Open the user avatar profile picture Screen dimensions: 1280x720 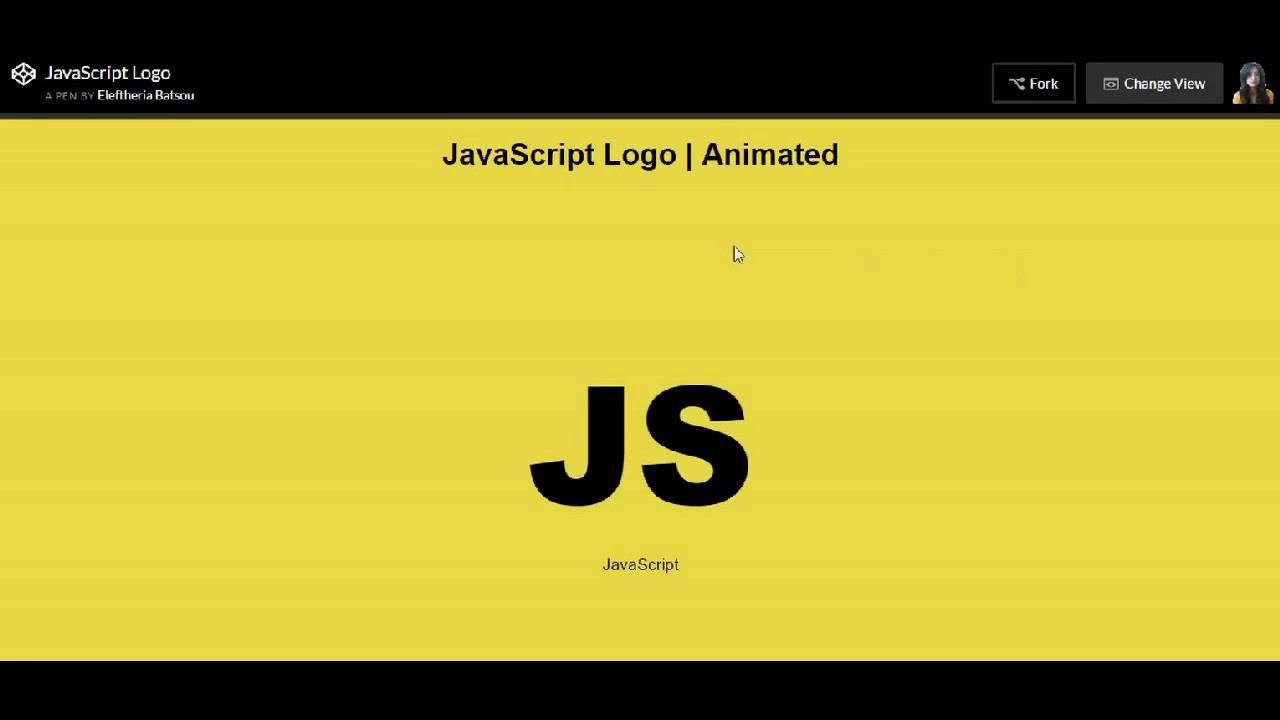click(1253, 84)
